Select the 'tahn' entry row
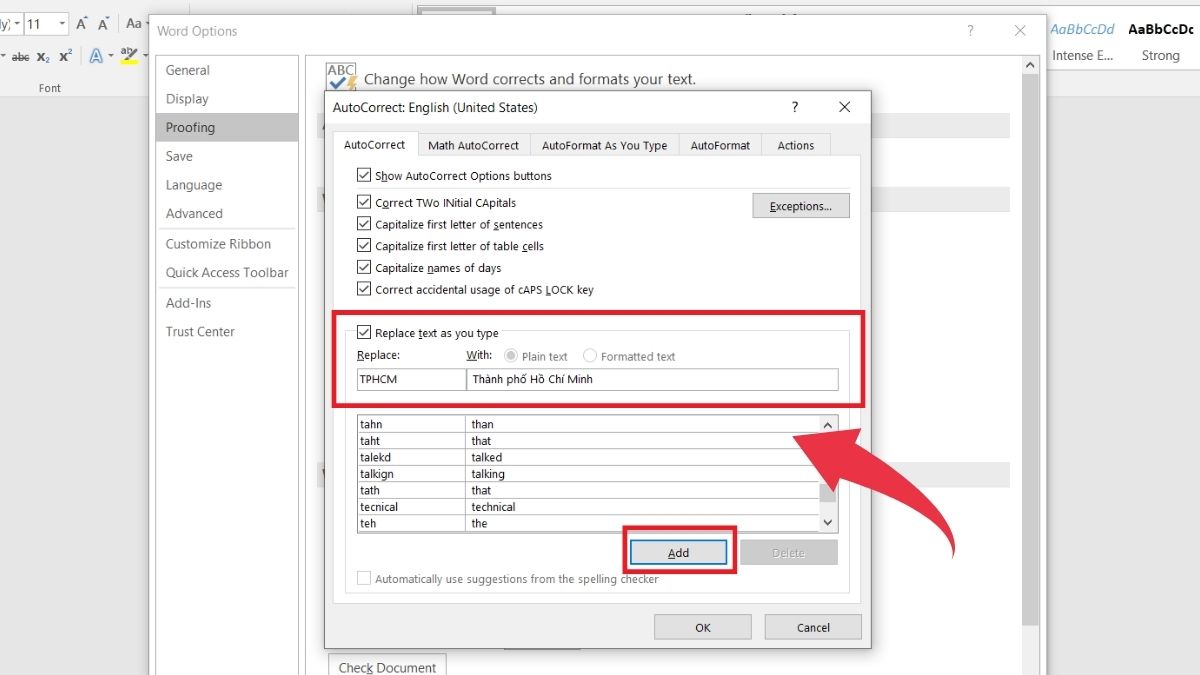The image size is (1200, 675). pyautogui.click(x=588, y=424)
